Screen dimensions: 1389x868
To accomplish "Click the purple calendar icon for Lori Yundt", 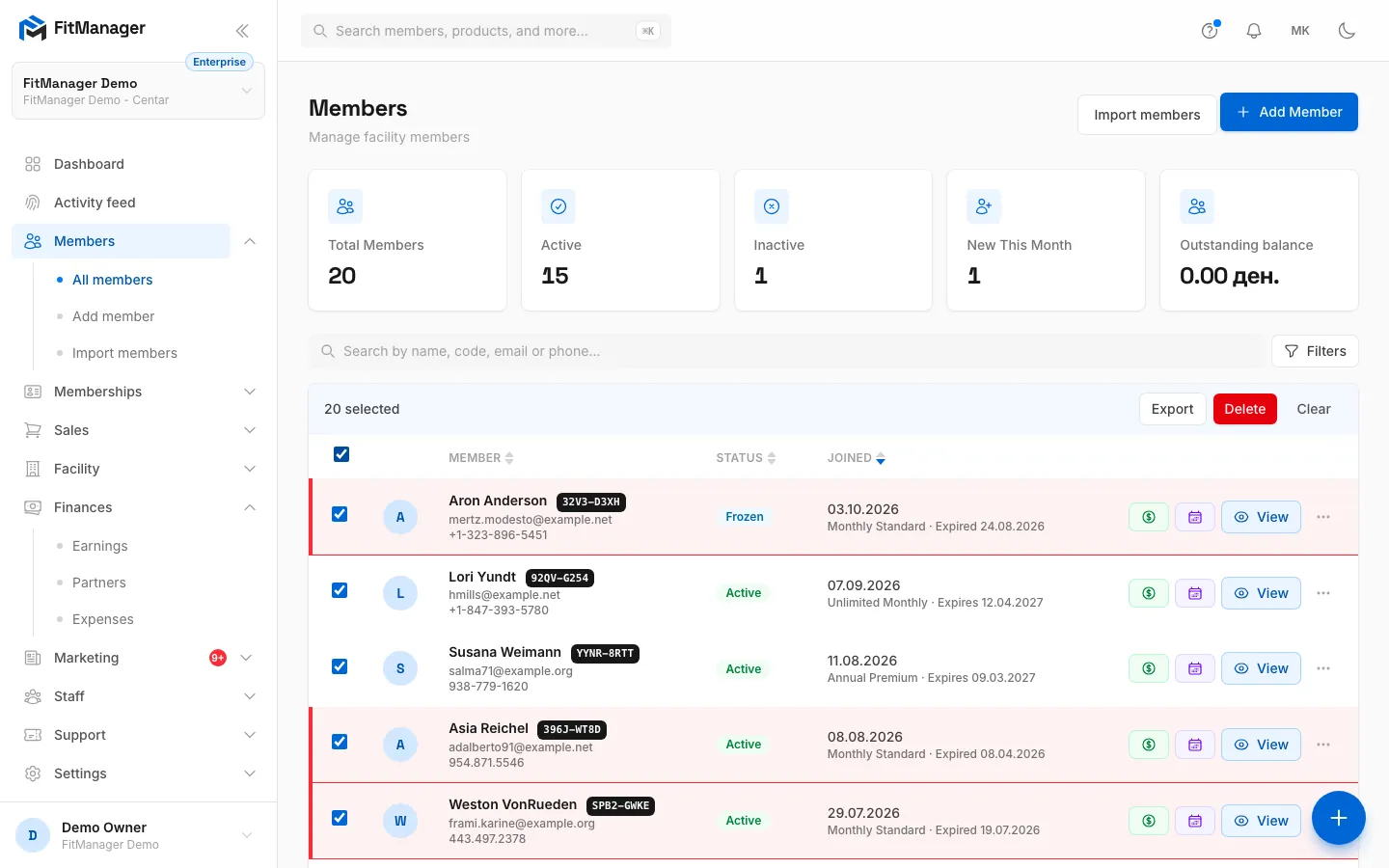I will [1195, 593].
